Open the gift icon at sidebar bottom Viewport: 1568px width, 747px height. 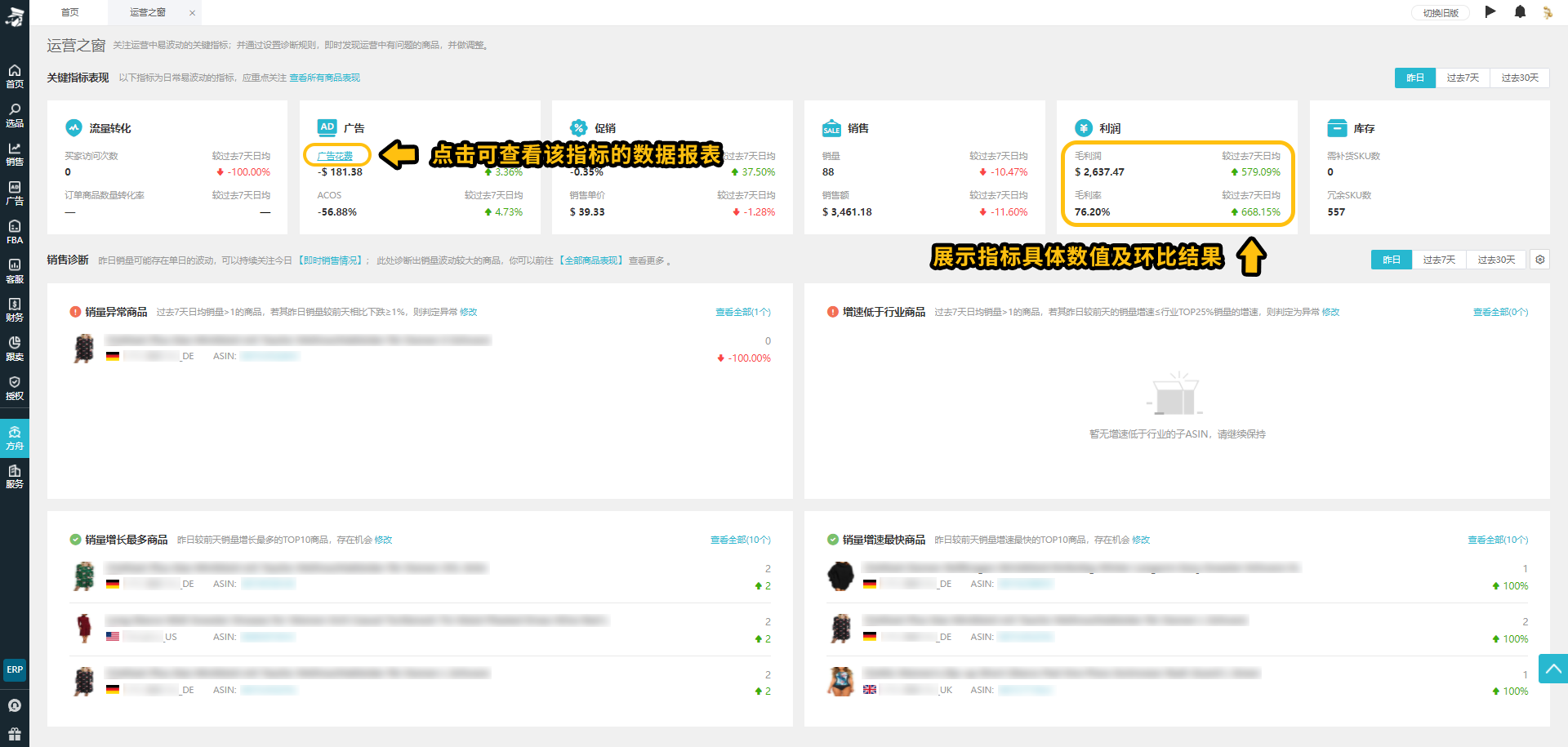tap(15, 733)
